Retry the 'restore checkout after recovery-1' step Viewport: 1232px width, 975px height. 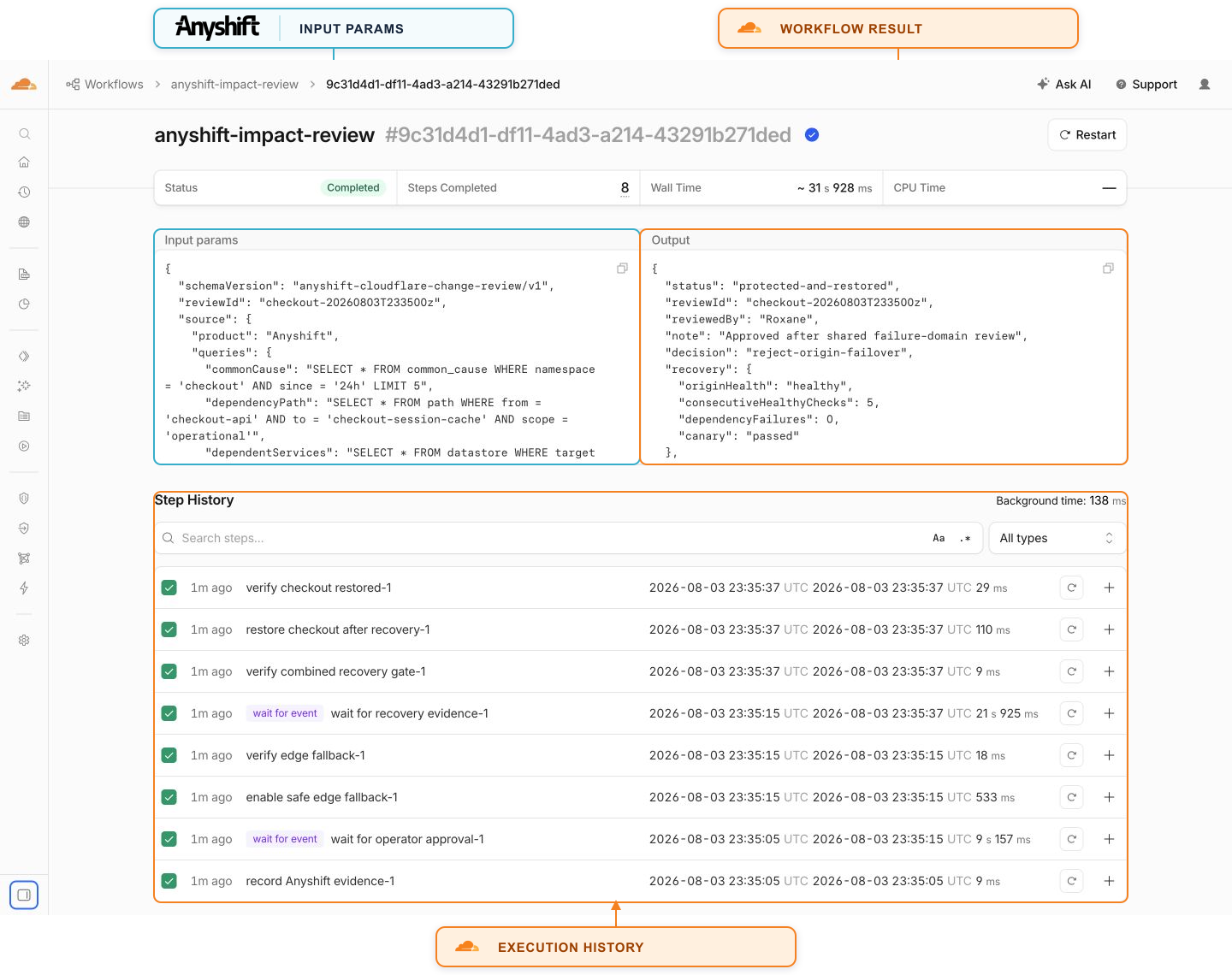click(1071, 629)
